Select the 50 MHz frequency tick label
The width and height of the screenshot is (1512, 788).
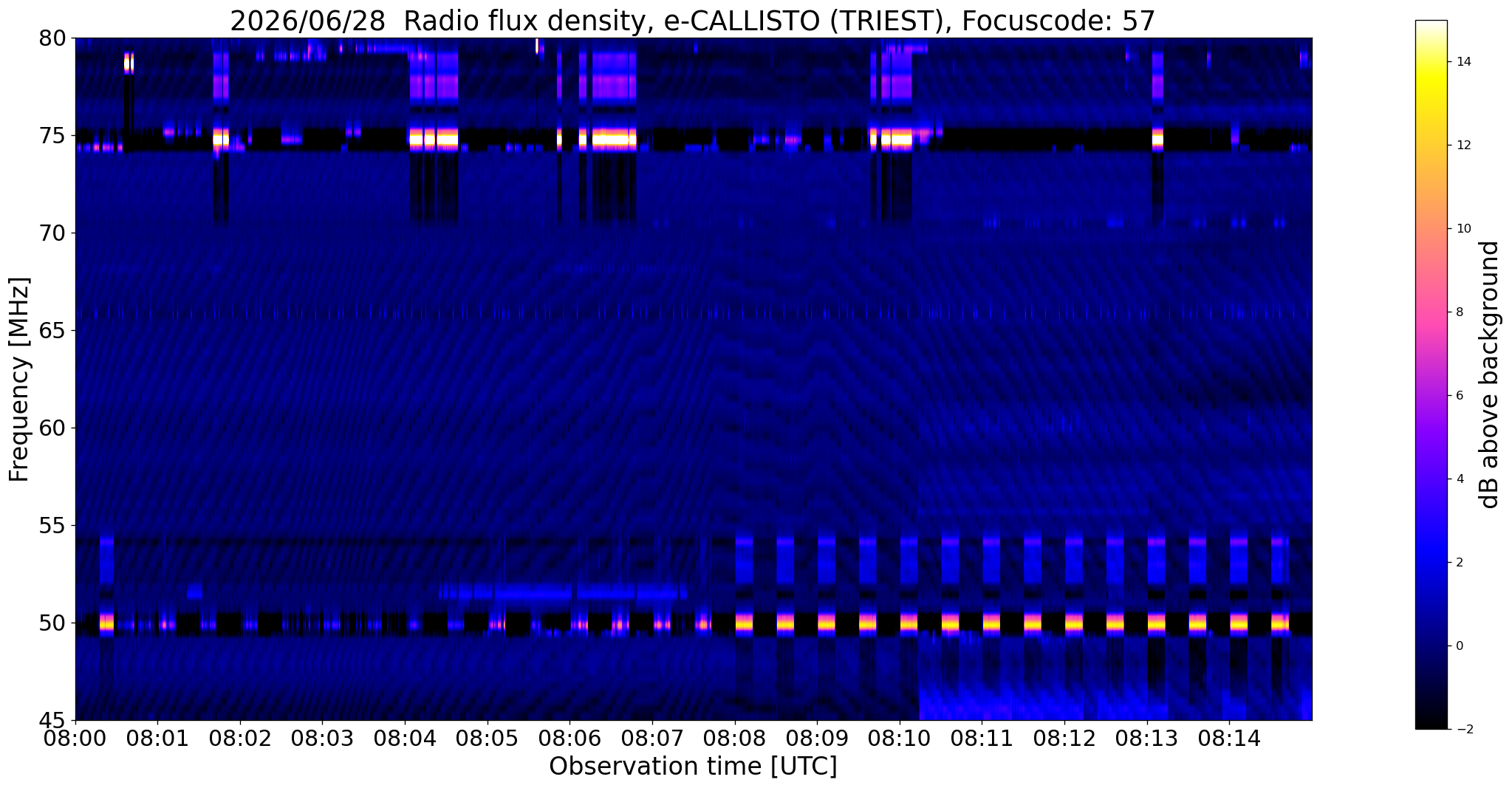52,623
